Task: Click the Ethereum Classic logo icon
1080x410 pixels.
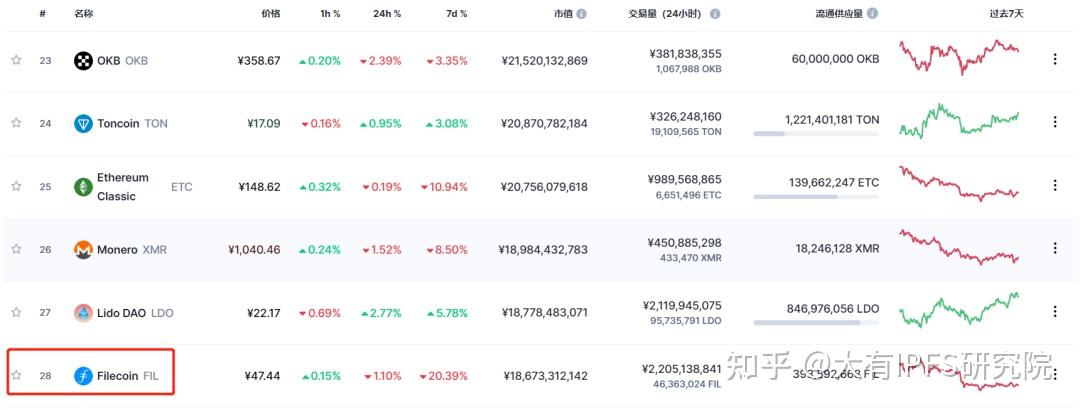Action: [83, 187]
